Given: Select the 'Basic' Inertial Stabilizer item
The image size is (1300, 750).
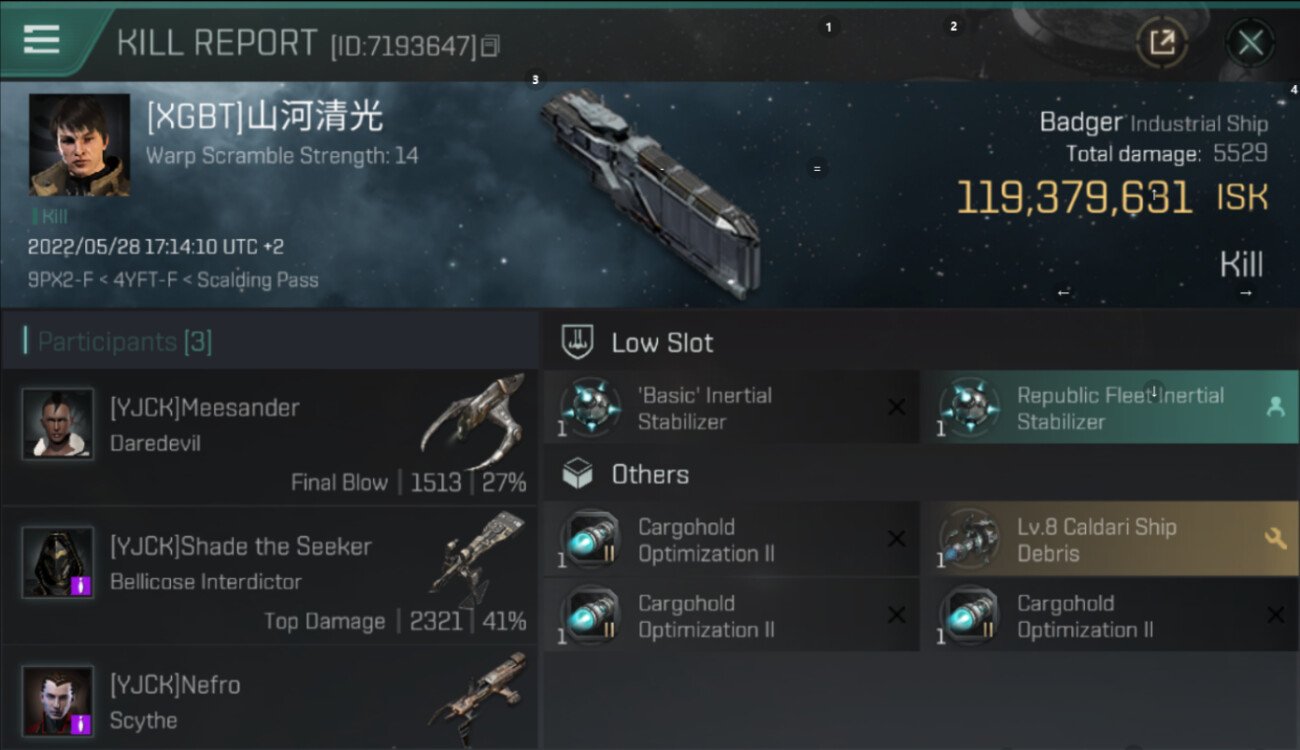Looking at the screenshot, I should 731,407.
